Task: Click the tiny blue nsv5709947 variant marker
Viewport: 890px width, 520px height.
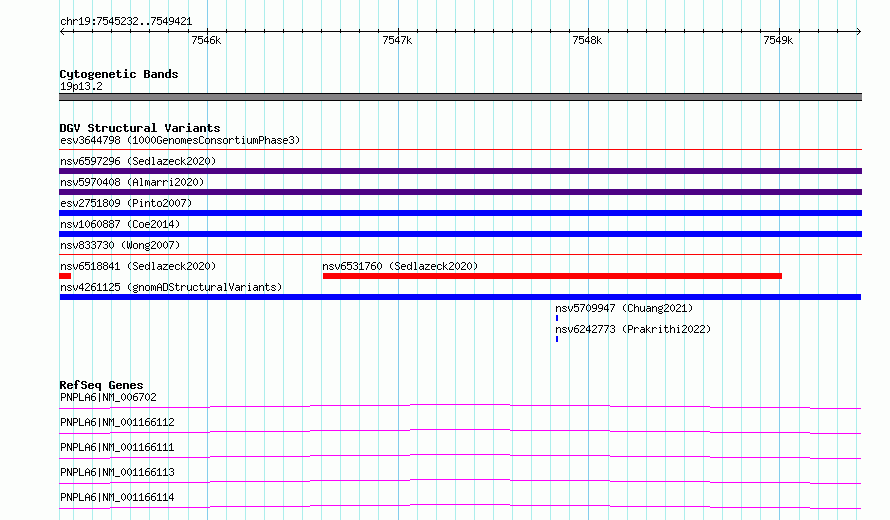Action: tap(557, 318)
